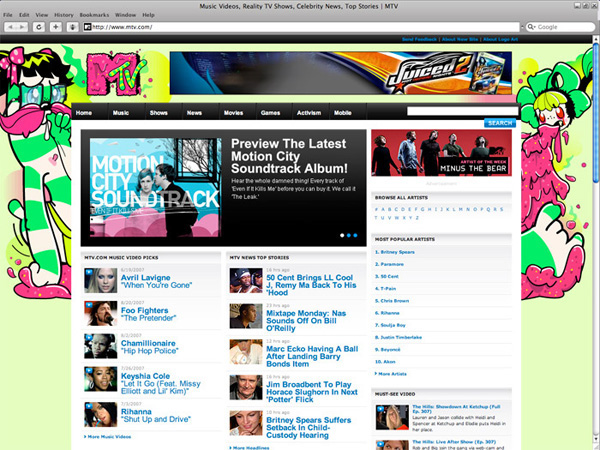Click video icon on The Hills Showdown thumbnail
Screen dimensions: 600x450
pos(380,407)
